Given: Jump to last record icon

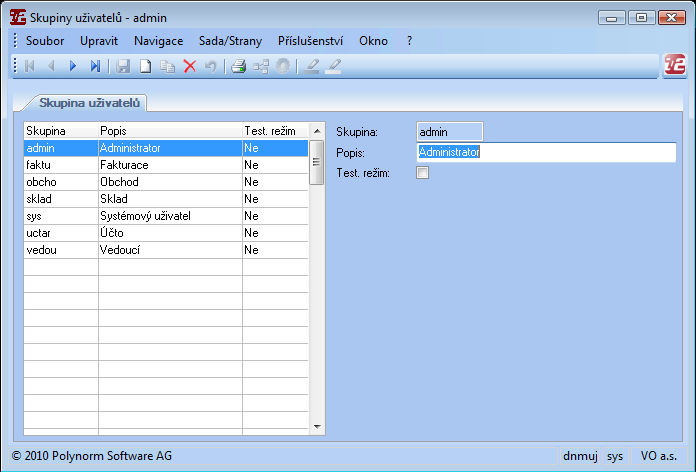Looking at the screenshot, I should coord(95,66).
